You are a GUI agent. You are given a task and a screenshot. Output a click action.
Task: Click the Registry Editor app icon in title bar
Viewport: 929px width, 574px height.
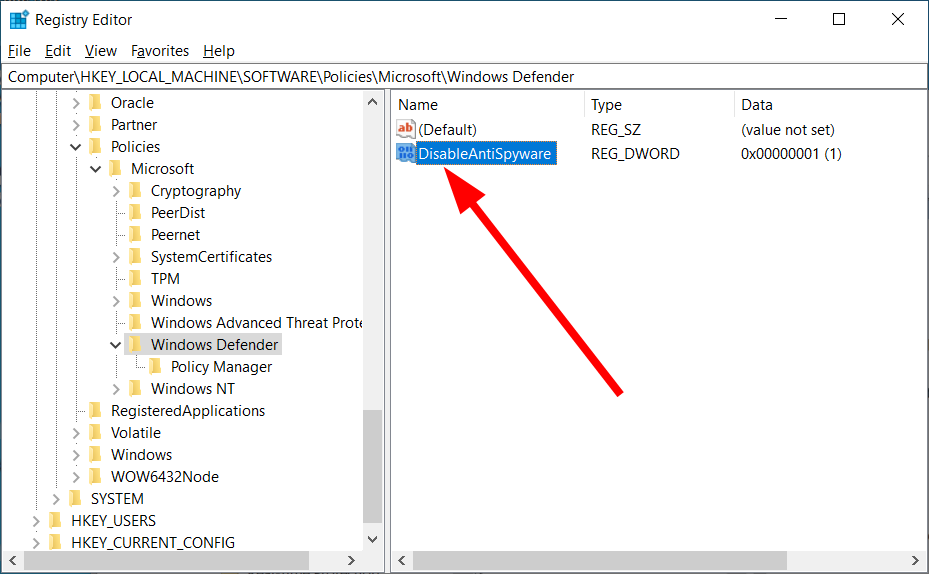[19, 20]
